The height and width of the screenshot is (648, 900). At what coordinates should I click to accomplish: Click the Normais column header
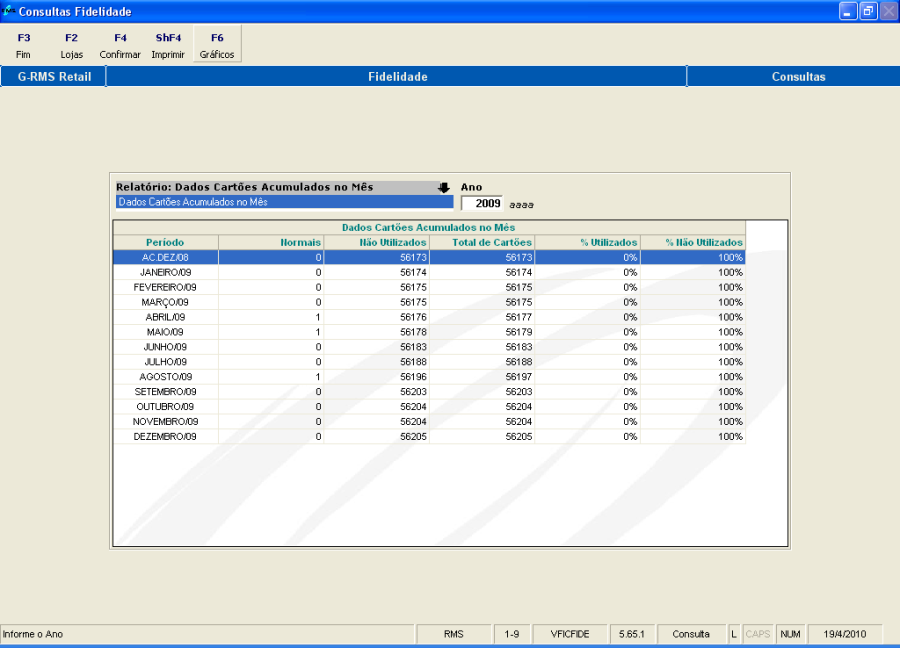point(271,242)
